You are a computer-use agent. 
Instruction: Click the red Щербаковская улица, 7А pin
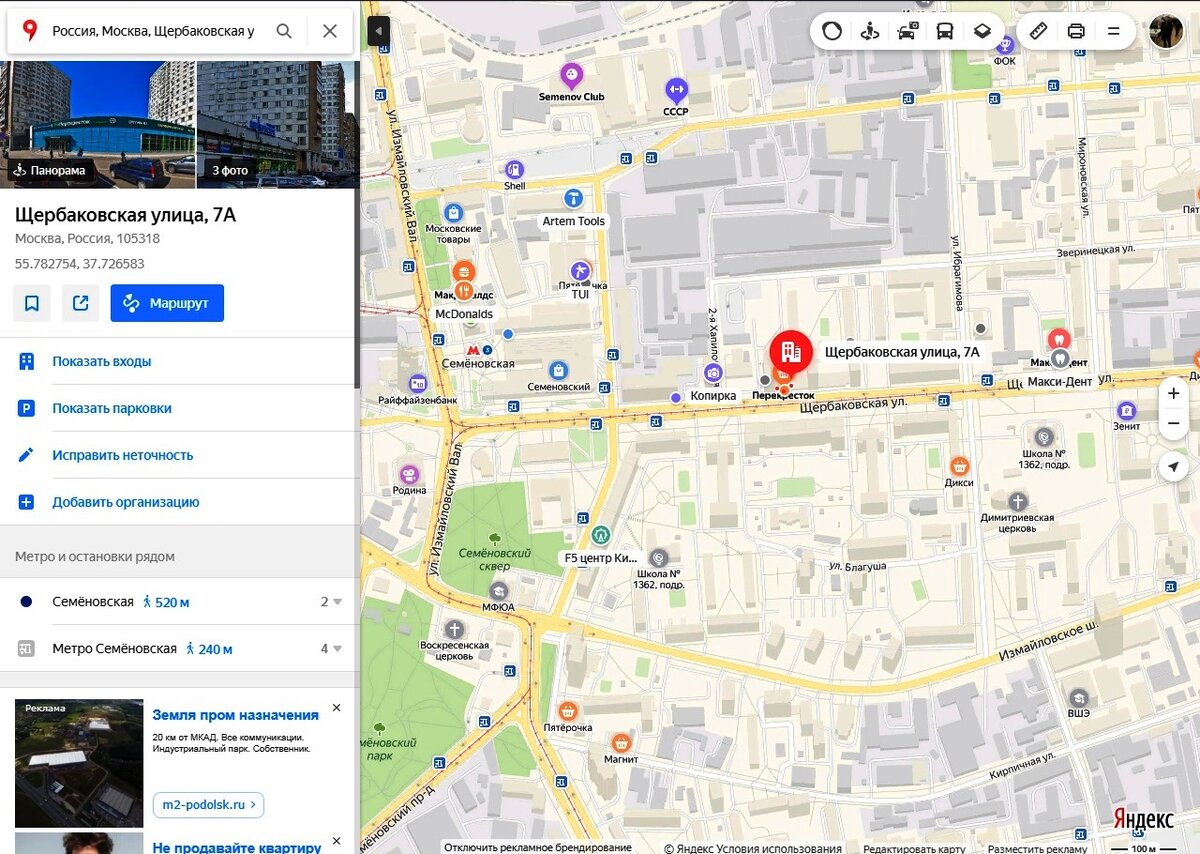(790, 354)
